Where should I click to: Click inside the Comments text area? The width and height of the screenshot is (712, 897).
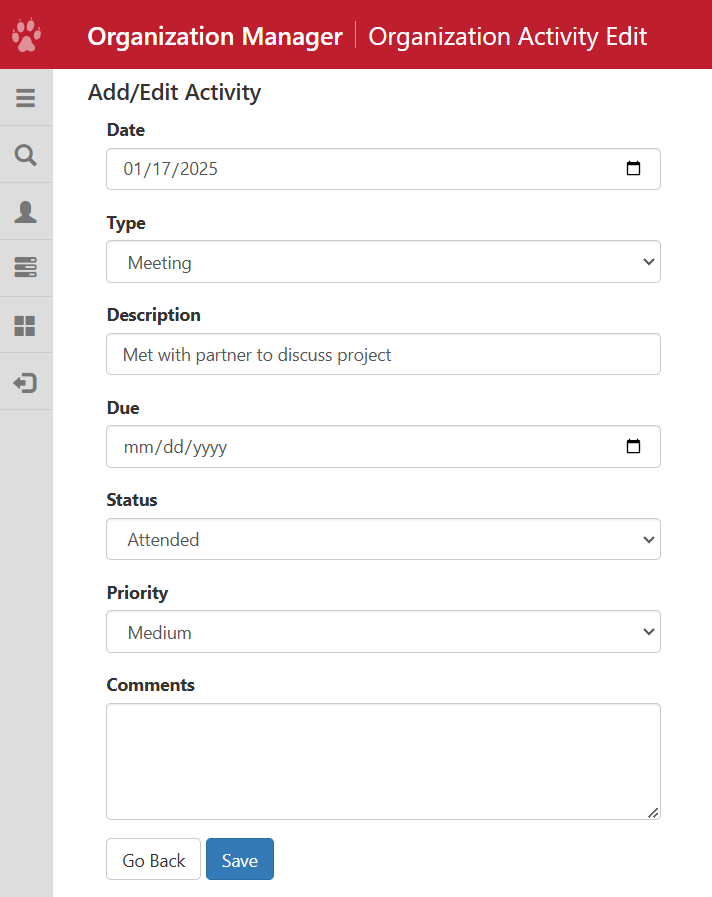click(383, 760)
